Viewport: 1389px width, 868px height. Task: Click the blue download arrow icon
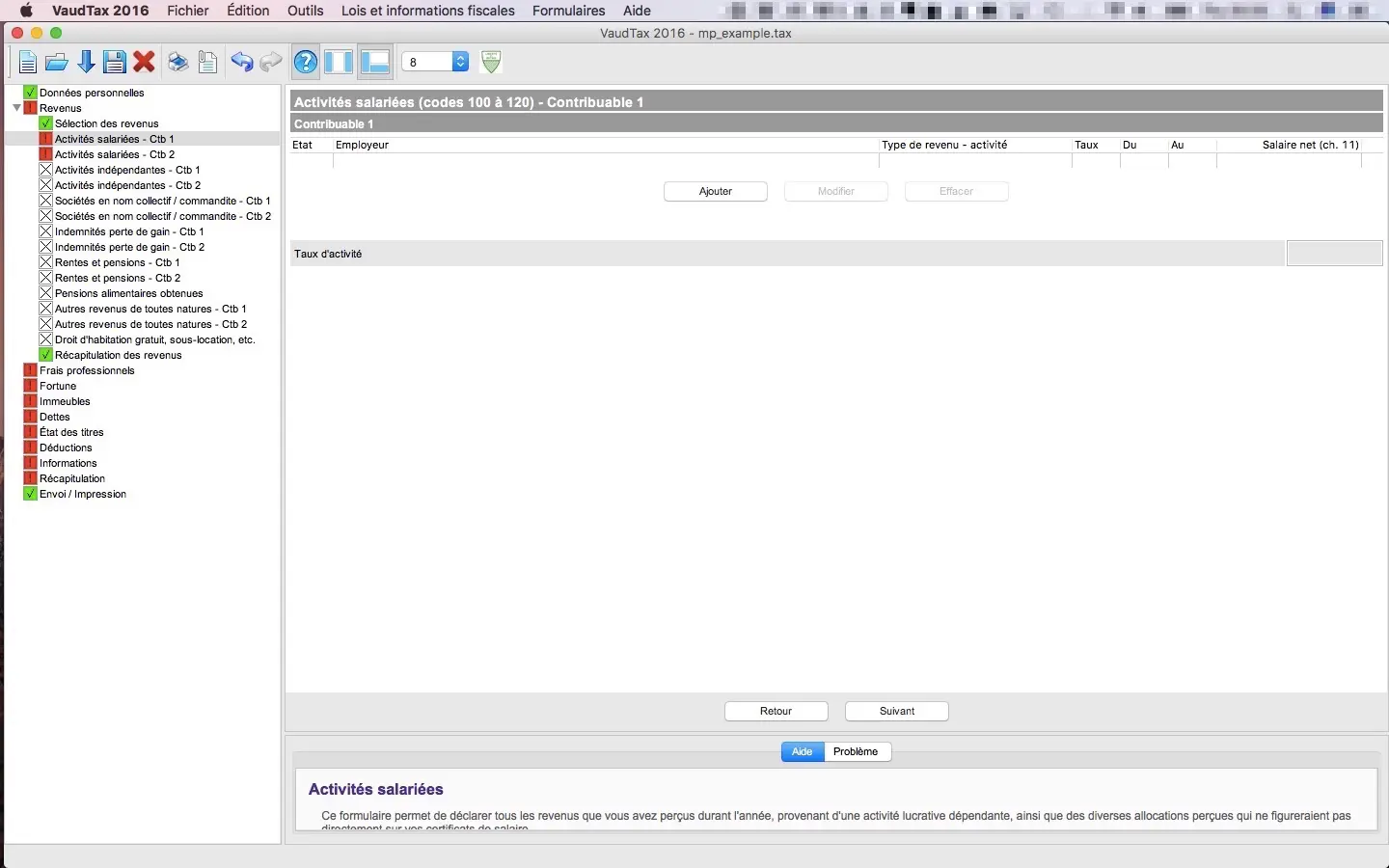click(x=86, y=63)
